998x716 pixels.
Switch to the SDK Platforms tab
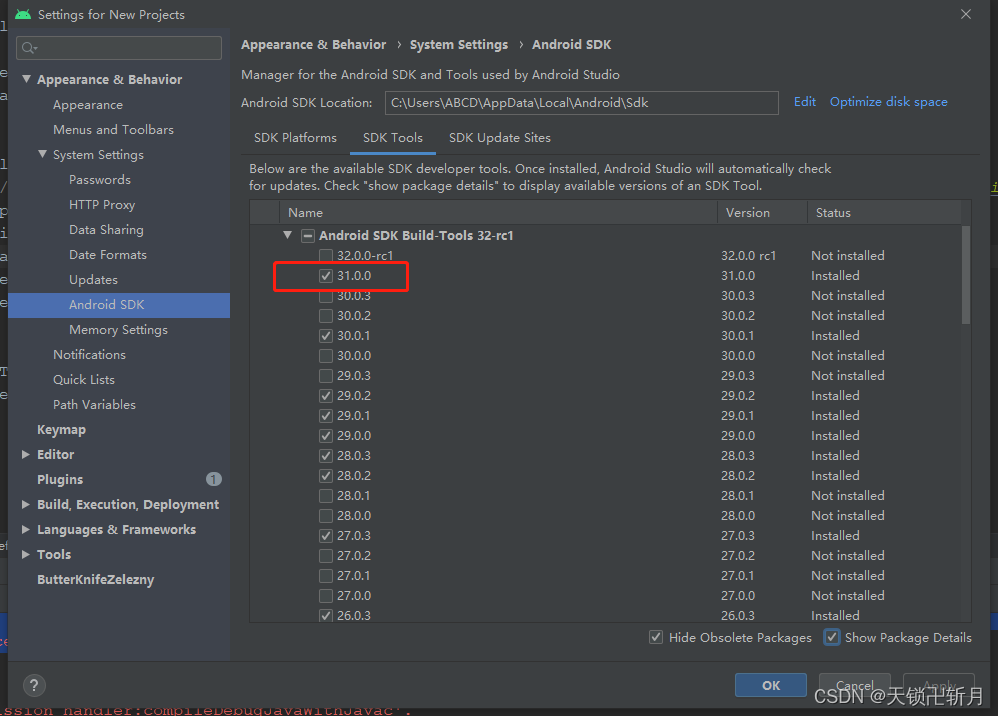point(295,138)
